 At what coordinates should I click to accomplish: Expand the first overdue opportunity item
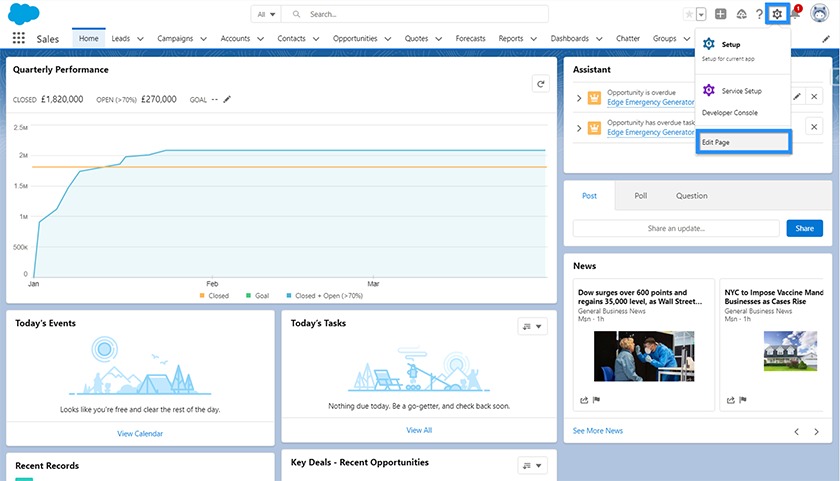tap(579, 98)
